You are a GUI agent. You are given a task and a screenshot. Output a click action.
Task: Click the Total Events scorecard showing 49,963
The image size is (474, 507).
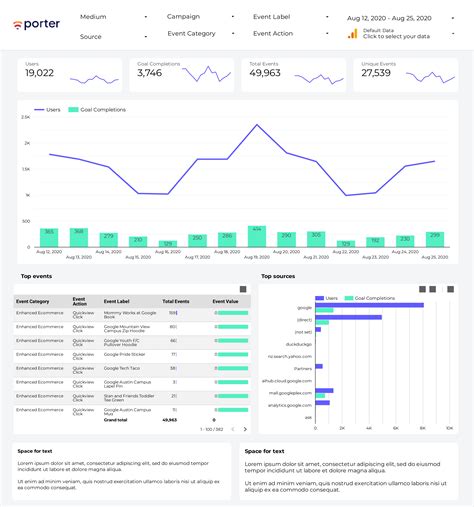(x=294, y=75)
